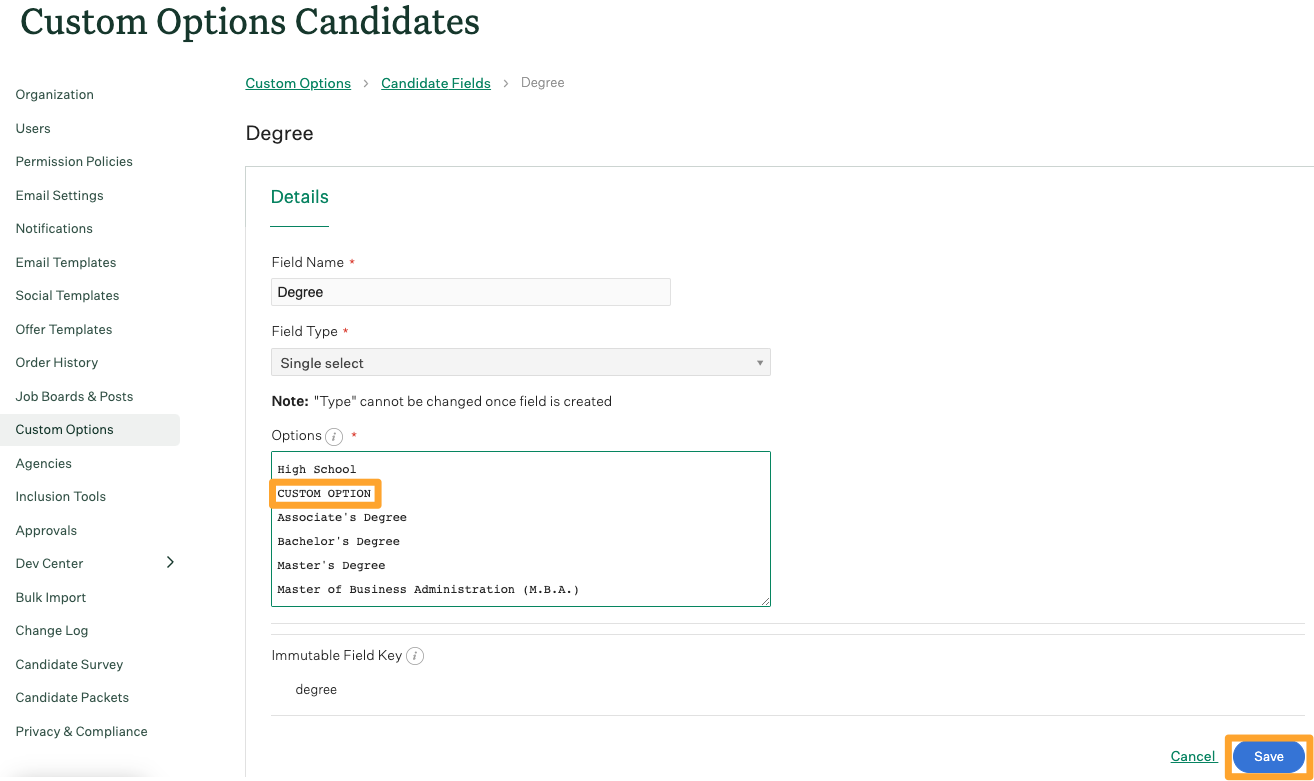Click the Cancel link

[1193, 757]
